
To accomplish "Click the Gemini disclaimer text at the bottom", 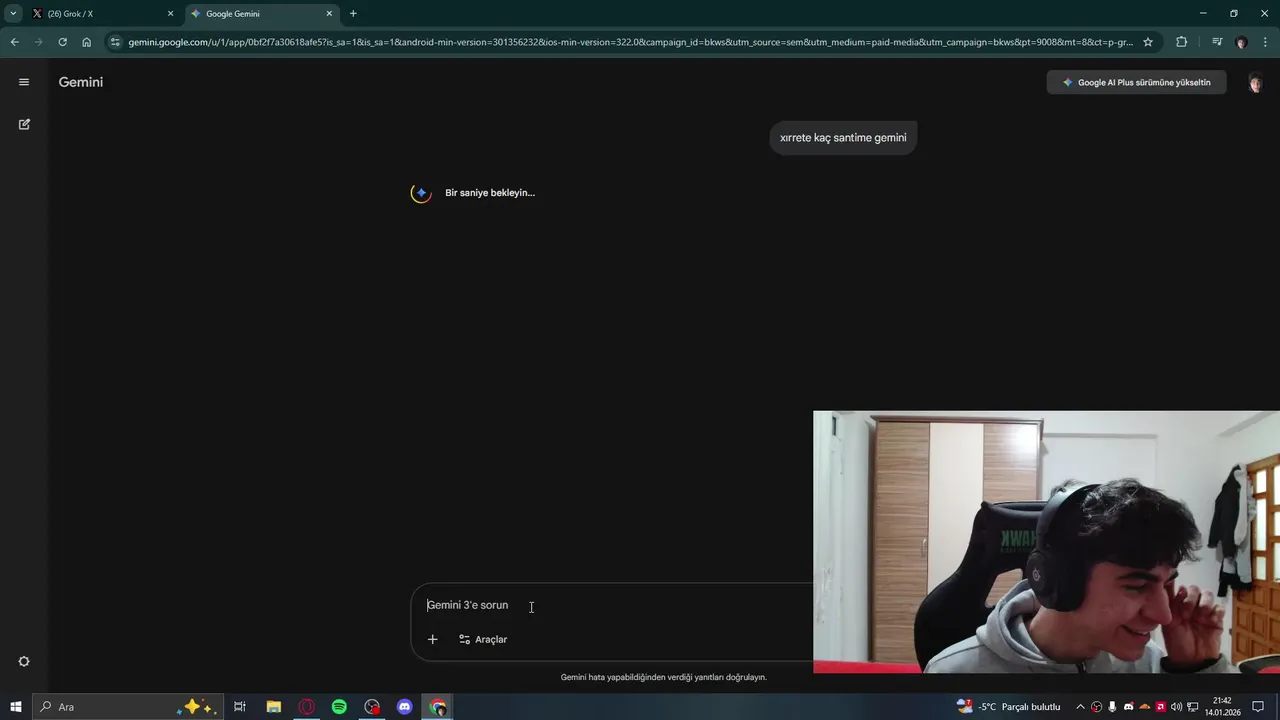I will [664, 677].
